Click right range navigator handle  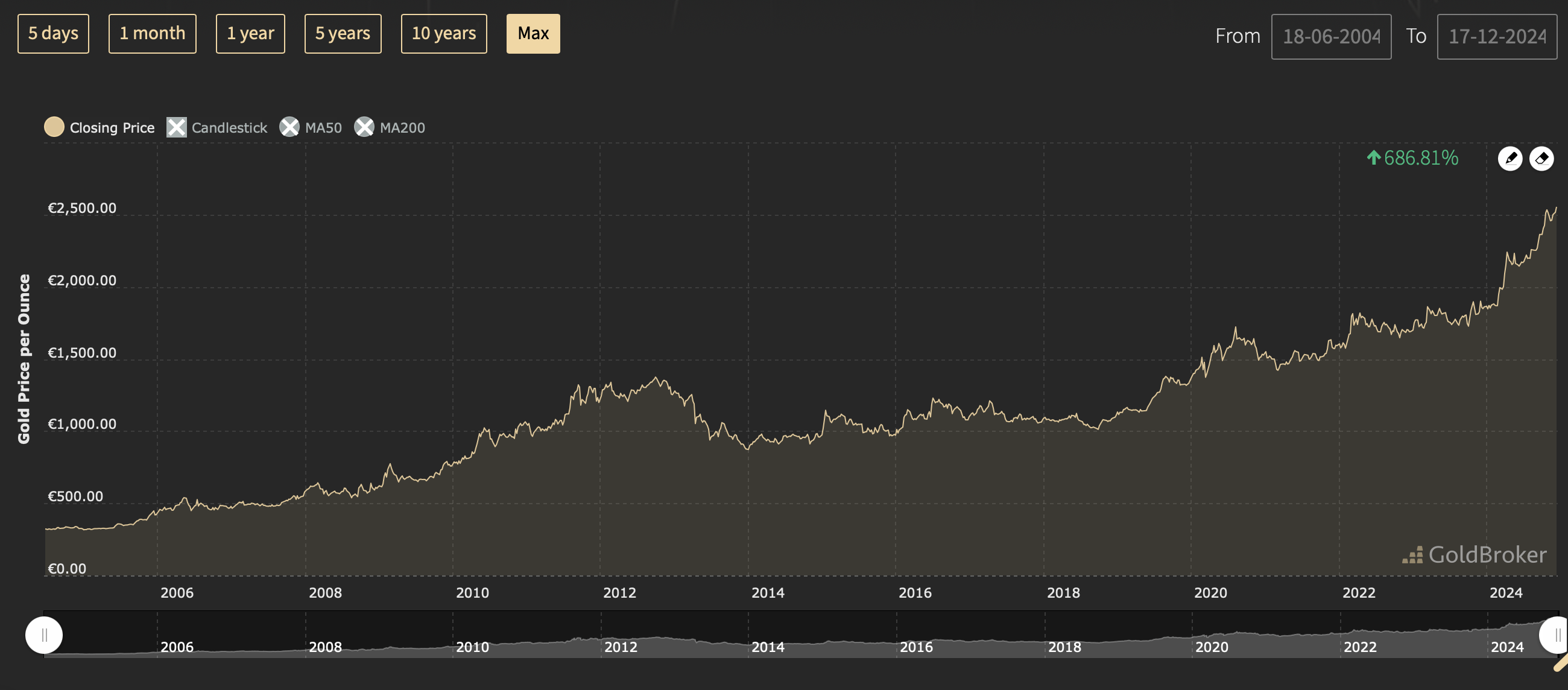(1556, 635)
